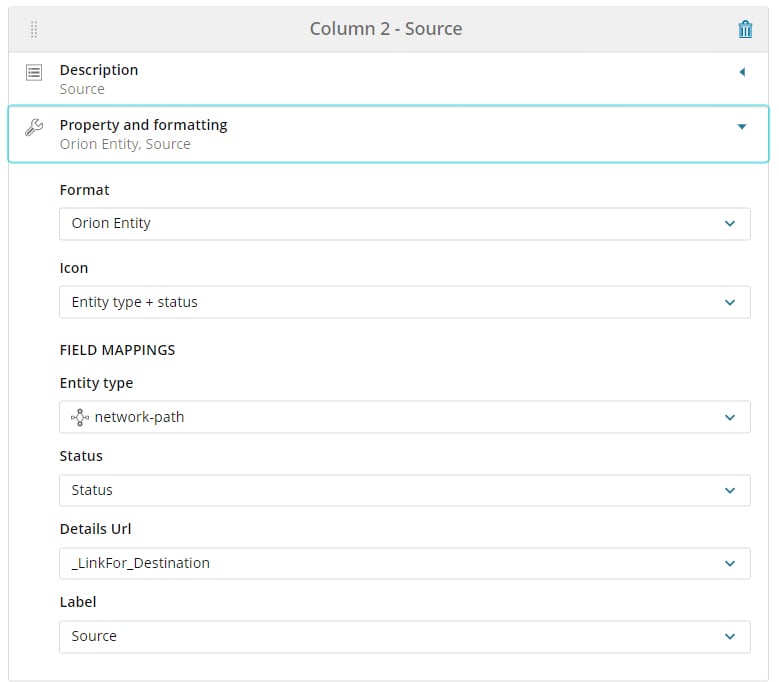Screen dimensions: 779x682
Task: Expand the Description section arrow
Action: (742, 72)
